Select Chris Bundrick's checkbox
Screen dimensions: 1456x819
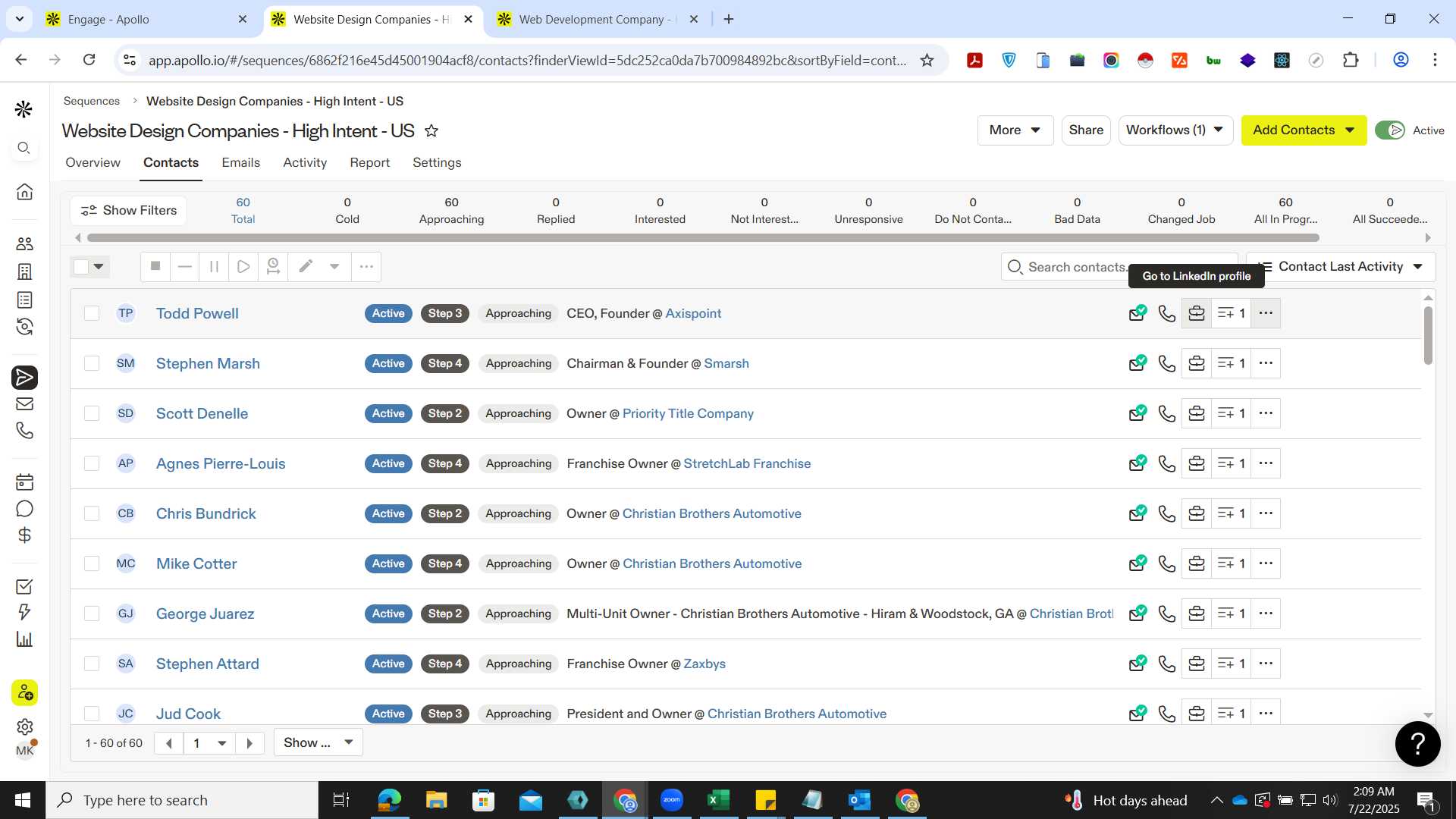pos(92,513)
